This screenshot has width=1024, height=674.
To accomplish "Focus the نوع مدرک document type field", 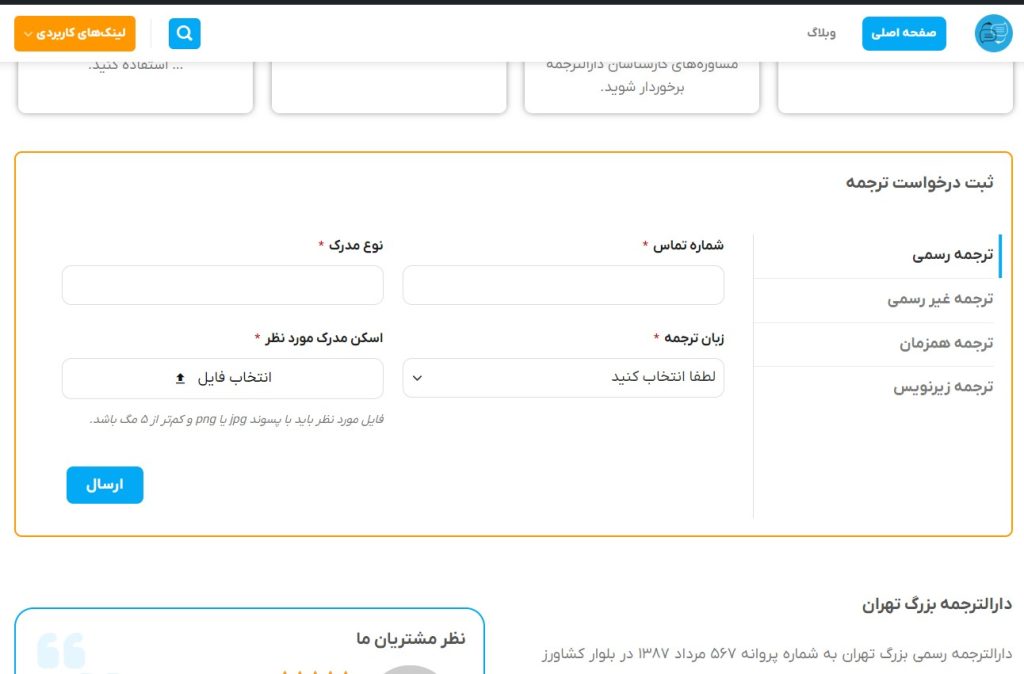I will point(222,285).
